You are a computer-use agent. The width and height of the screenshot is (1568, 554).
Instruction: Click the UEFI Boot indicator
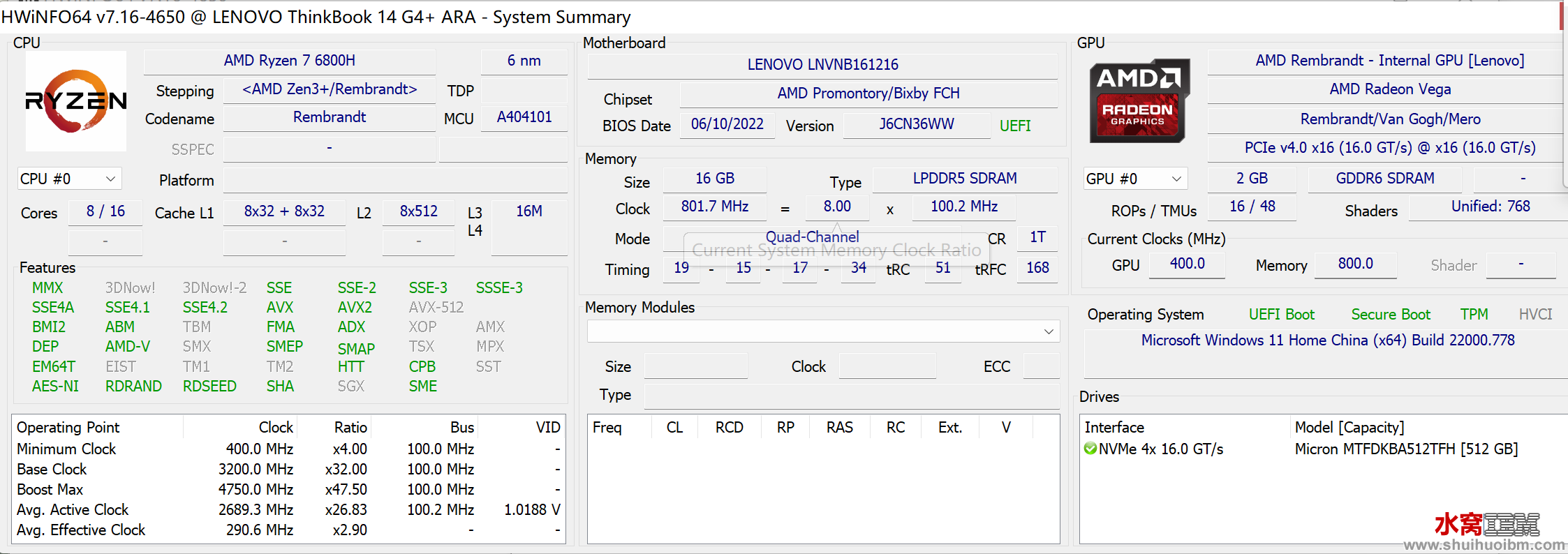[x=1281, y=315]
